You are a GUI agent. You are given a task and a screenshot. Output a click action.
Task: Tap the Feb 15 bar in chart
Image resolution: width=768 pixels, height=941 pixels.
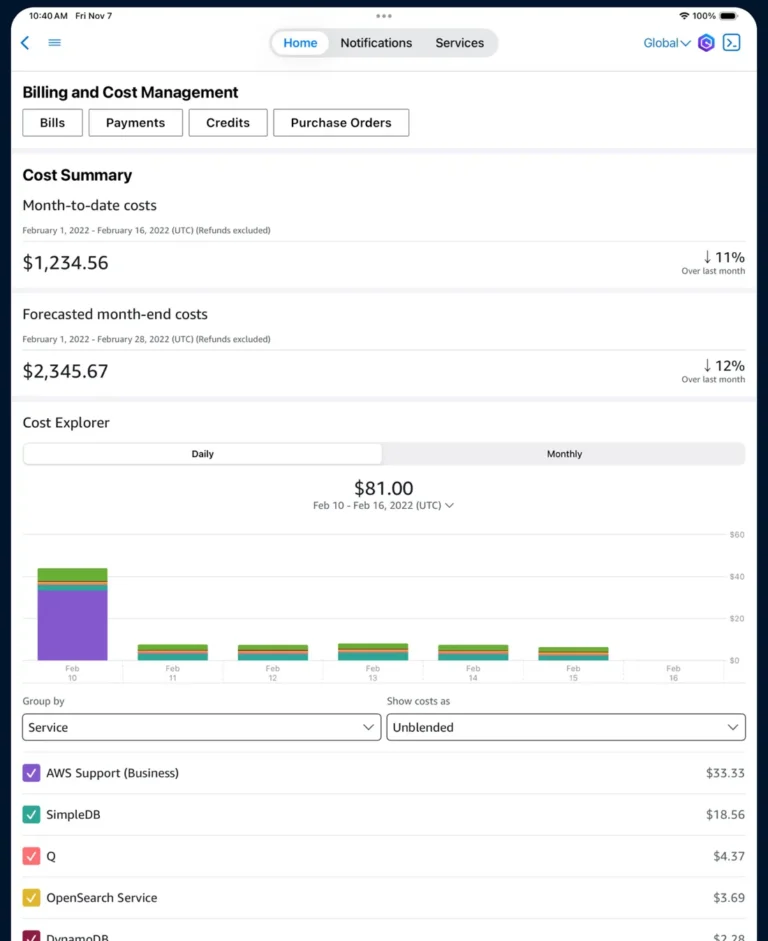[574, 654]
